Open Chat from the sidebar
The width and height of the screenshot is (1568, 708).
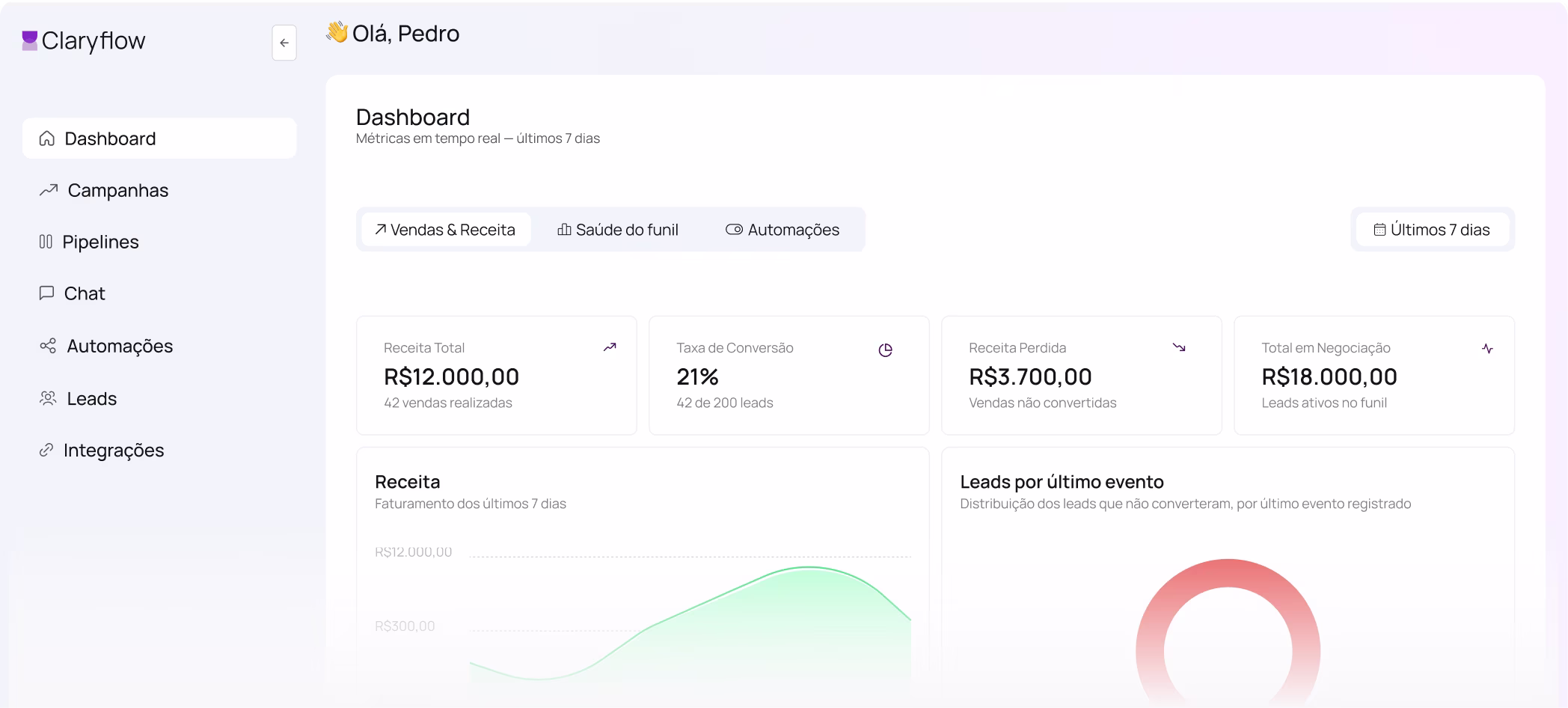[x=159, y=293]
